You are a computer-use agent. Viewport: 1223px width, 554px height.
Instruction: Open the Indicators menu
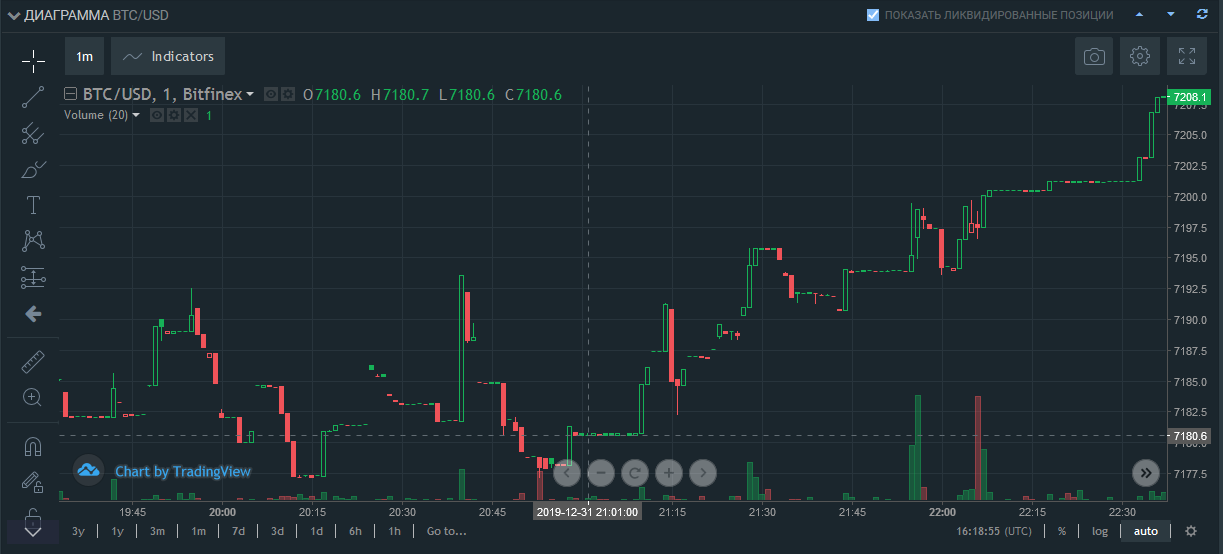click(x=168, y=57)
